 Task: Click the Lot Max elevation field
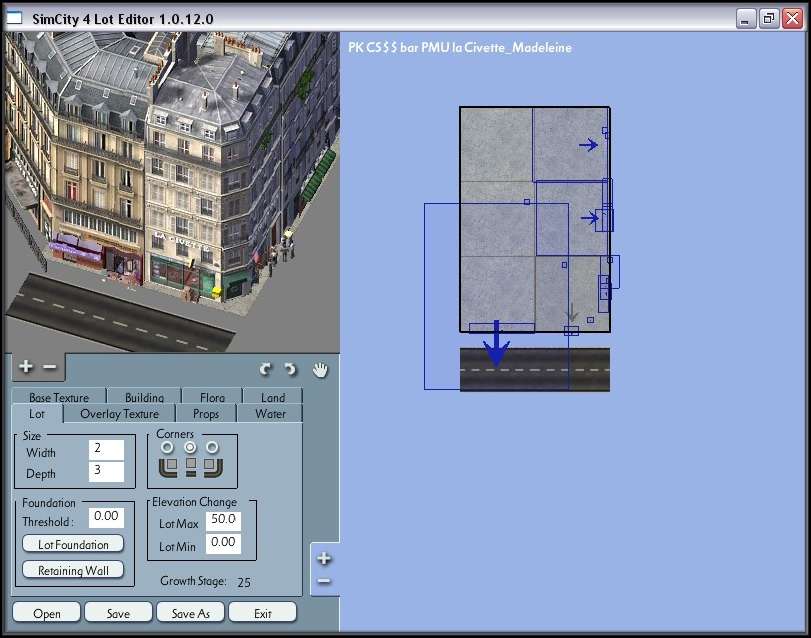223,520
